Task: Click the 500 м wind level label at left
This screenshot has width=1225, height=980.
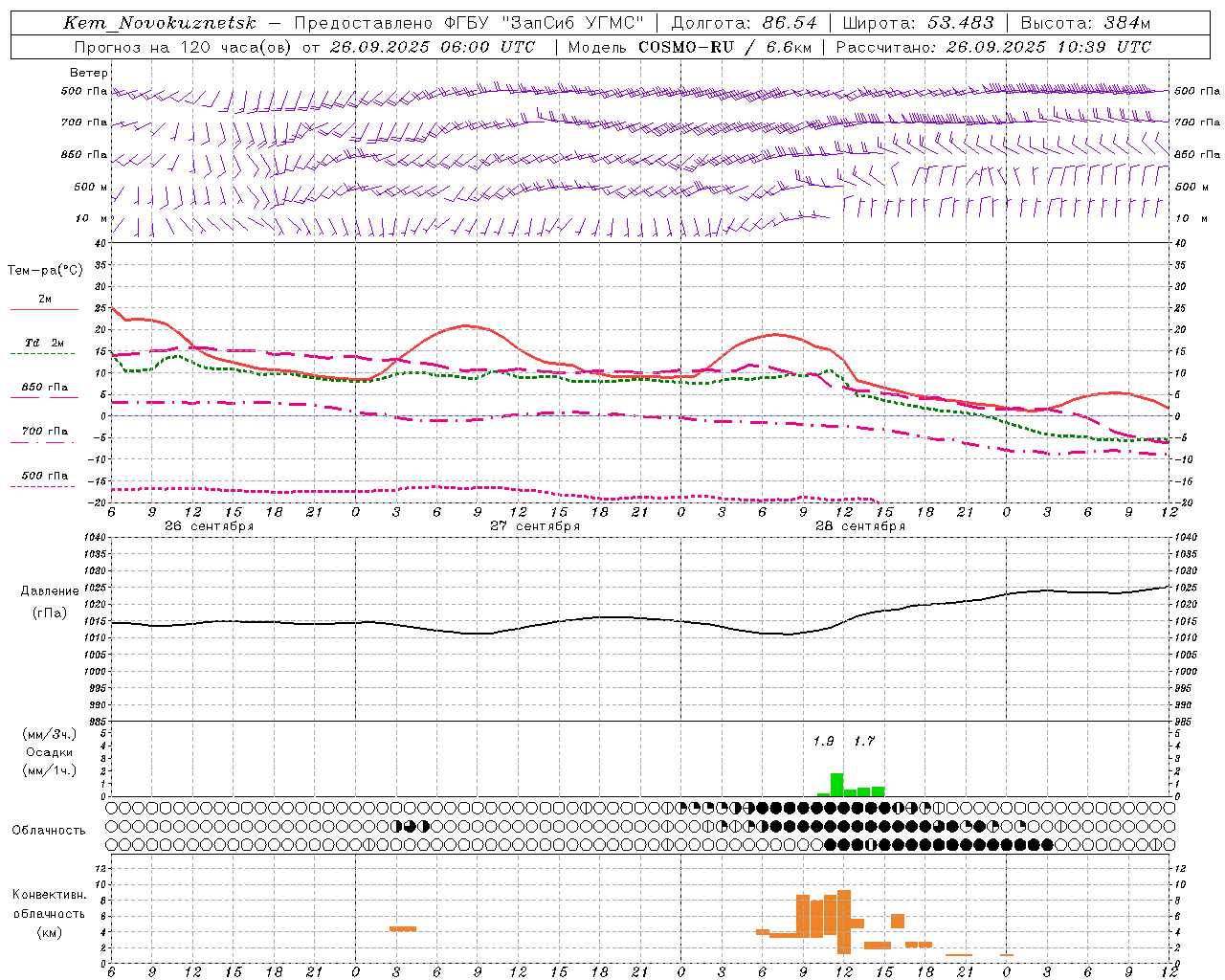Action: coord(91,187)
